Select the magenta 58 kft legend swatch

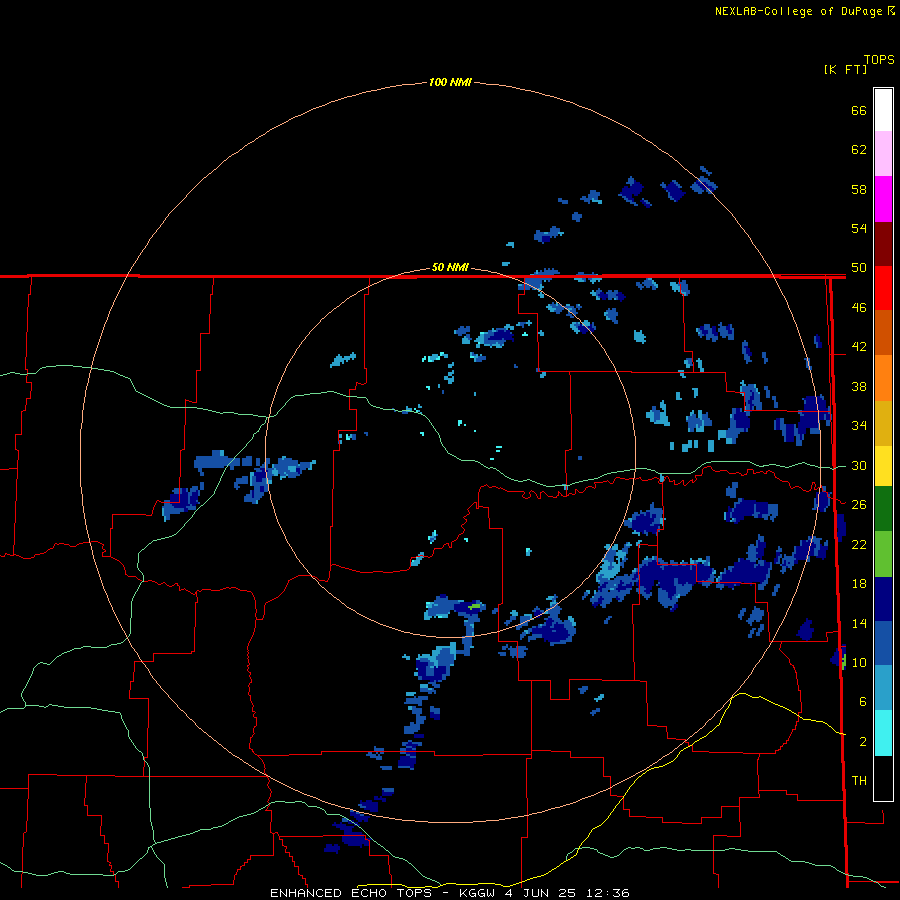[883, 199]
